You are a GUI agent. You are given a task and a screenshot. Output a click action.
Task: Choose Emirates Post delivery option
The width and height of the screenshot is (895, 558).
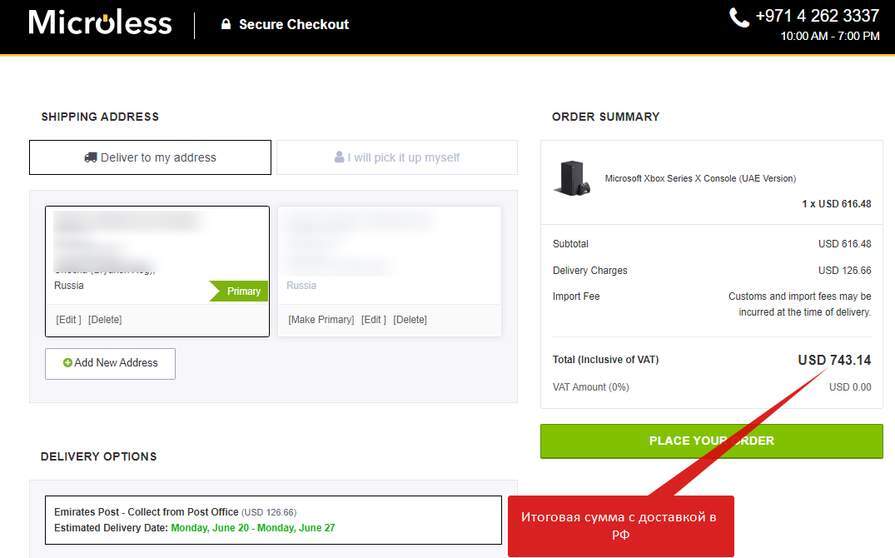click(273, 519)
